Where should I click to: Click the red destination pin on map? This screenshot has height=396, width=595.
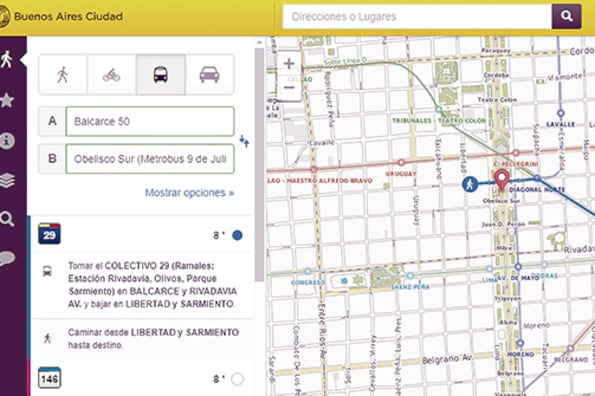(x=502, y=180)
